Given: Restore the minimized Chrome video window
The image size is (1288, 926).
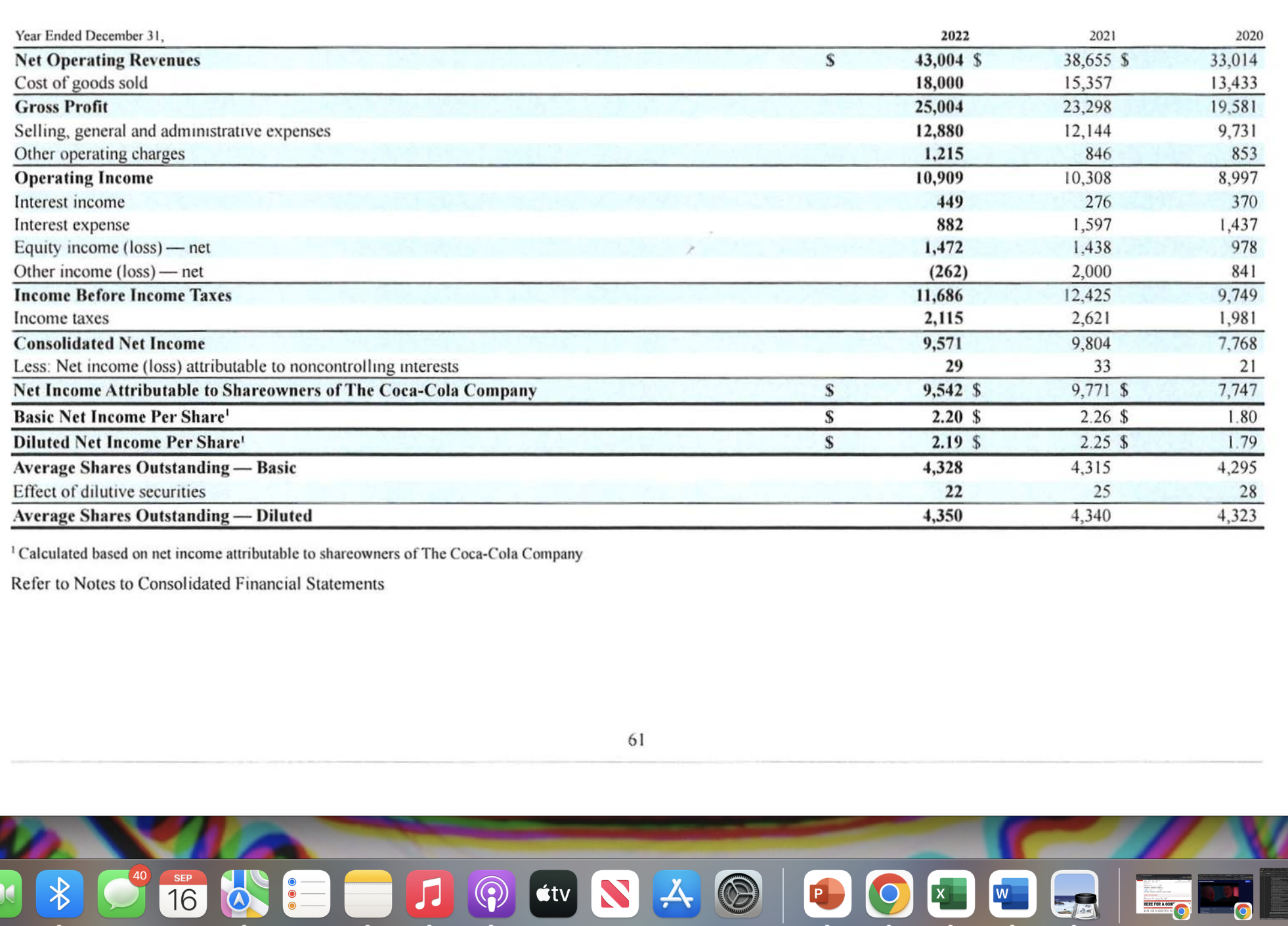Looking at the screenshot, I should pos(1225,894).
